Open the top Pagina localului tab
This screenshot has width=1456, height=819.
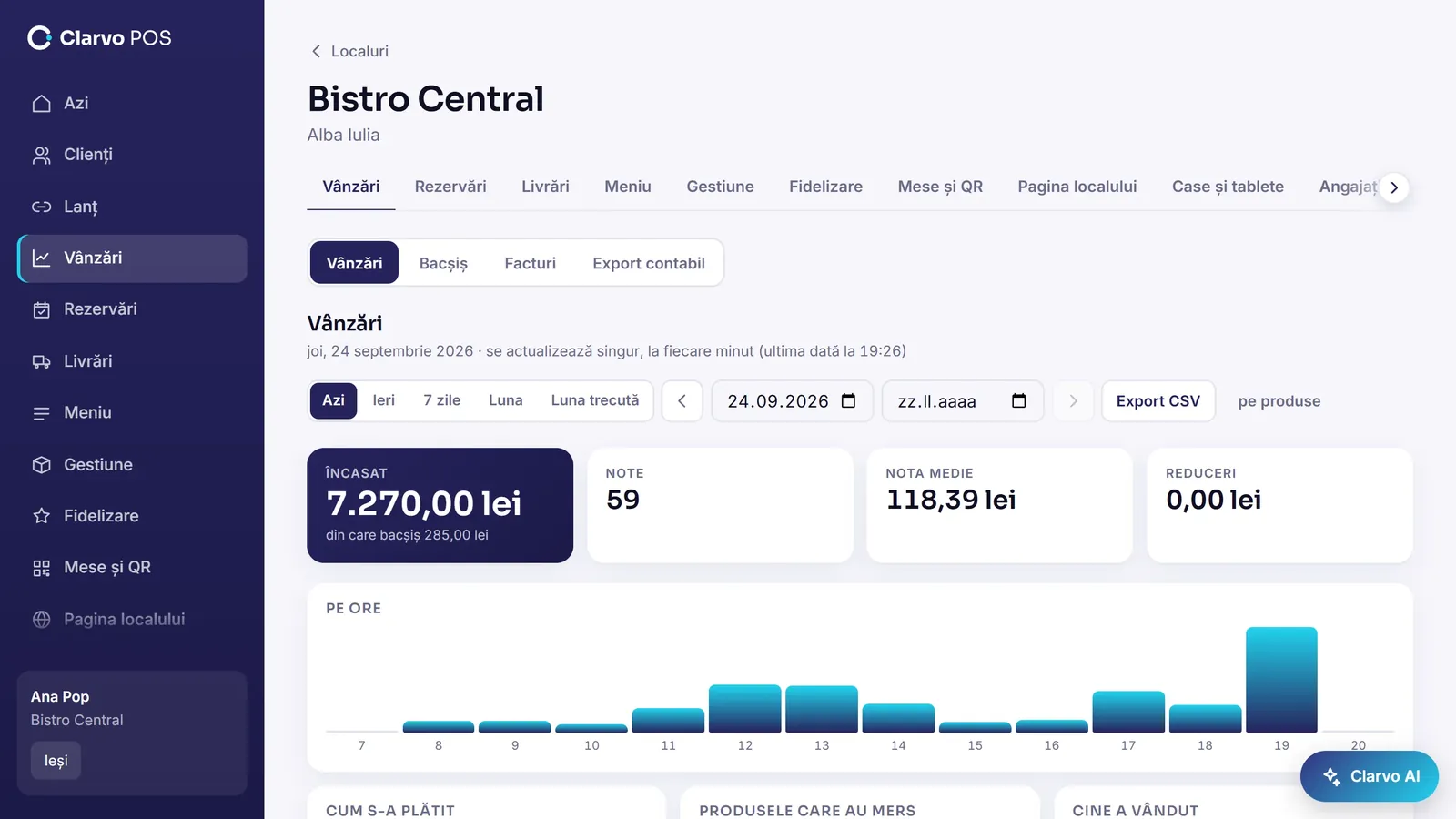[x=1077, y=187]
